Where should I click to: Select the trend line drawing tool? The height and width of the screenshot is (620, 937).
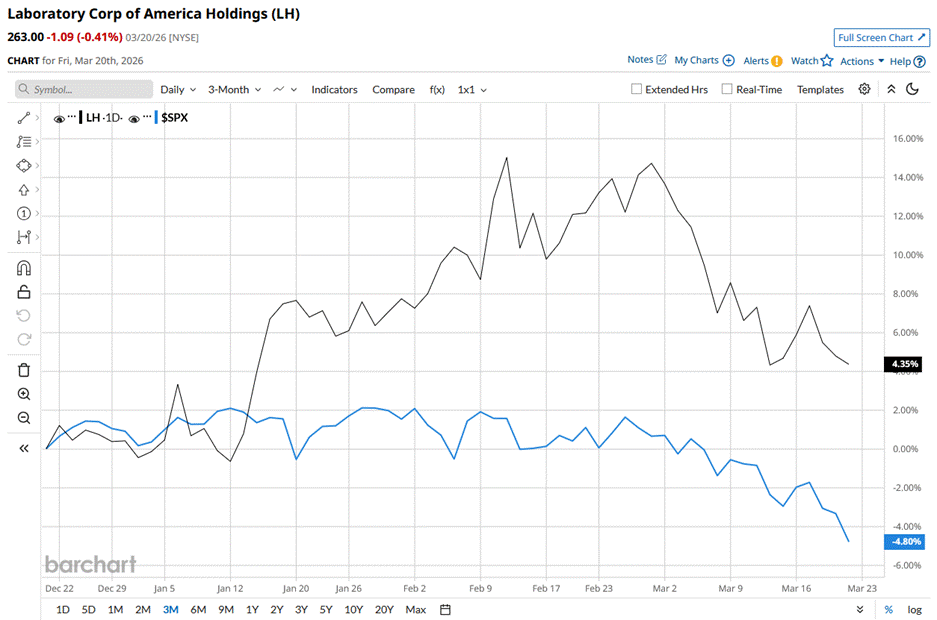[24, 118]
